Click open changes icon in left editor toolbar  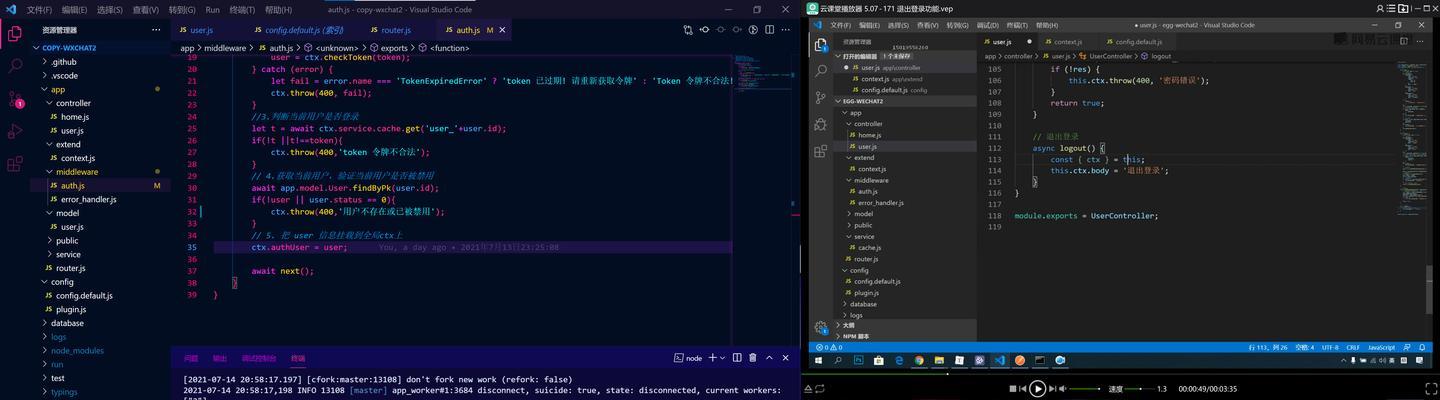pos(688,30)
